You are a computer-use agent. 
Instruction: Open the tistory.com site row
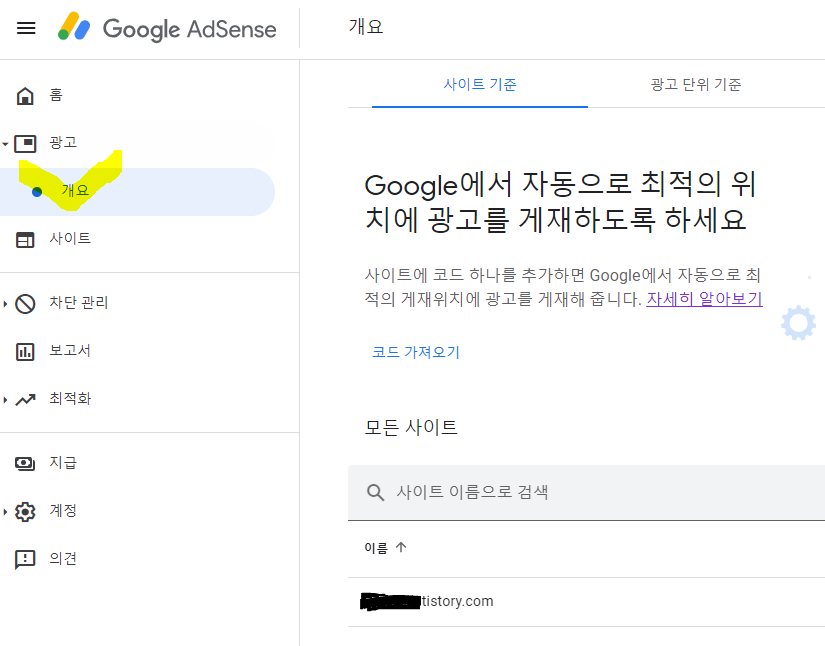(x=586, y=602)
